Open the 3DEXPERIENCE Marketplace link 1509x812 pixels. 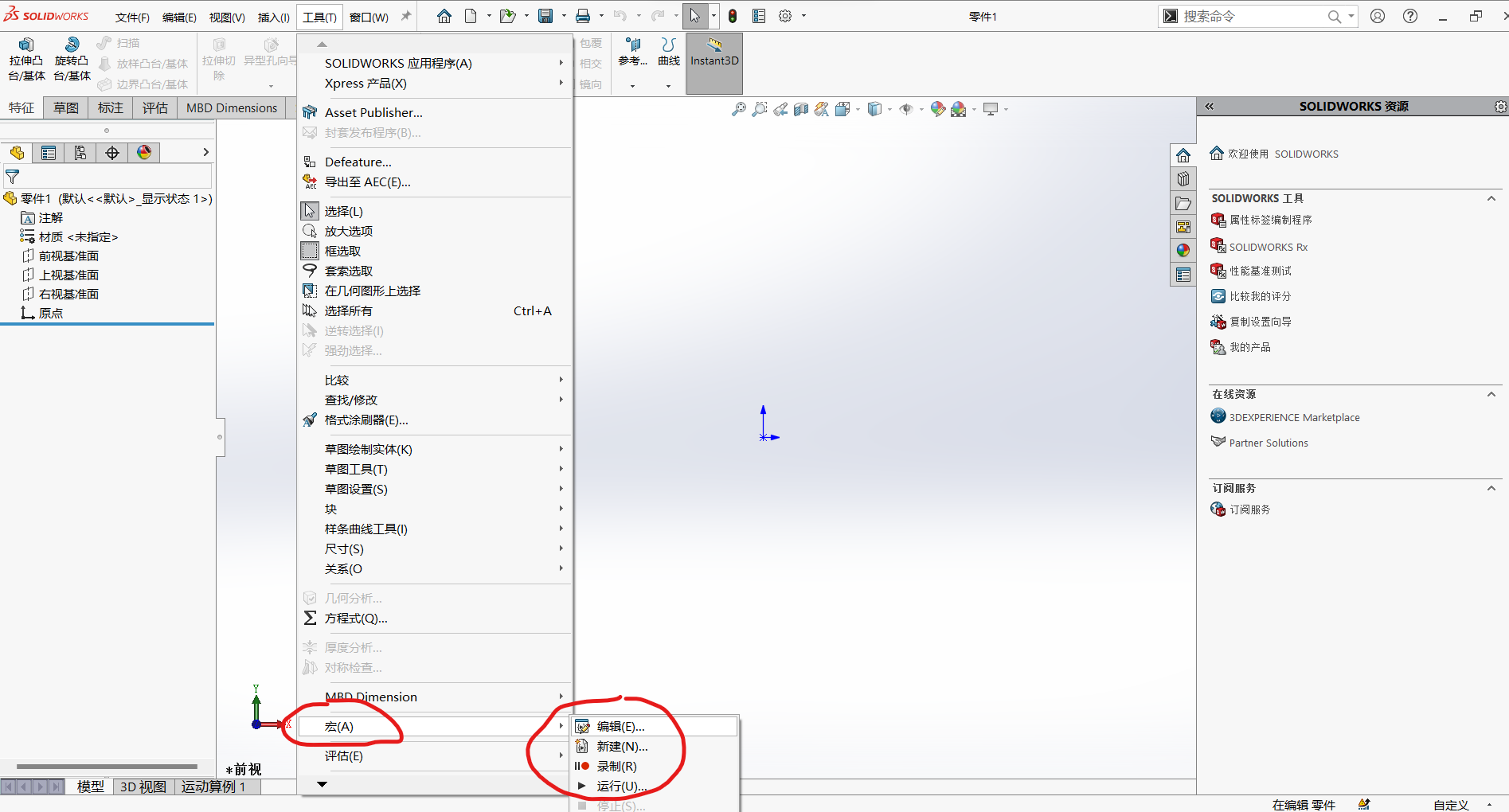pyautogui.click(x=1293, y=416)
